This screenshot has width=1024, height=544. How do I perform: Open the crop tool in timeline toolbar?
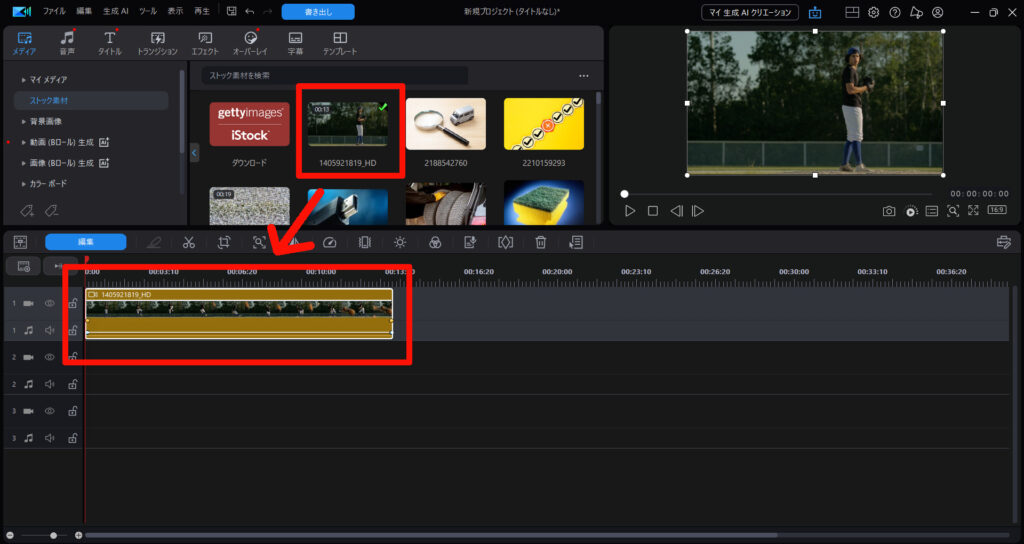[224, 242]
